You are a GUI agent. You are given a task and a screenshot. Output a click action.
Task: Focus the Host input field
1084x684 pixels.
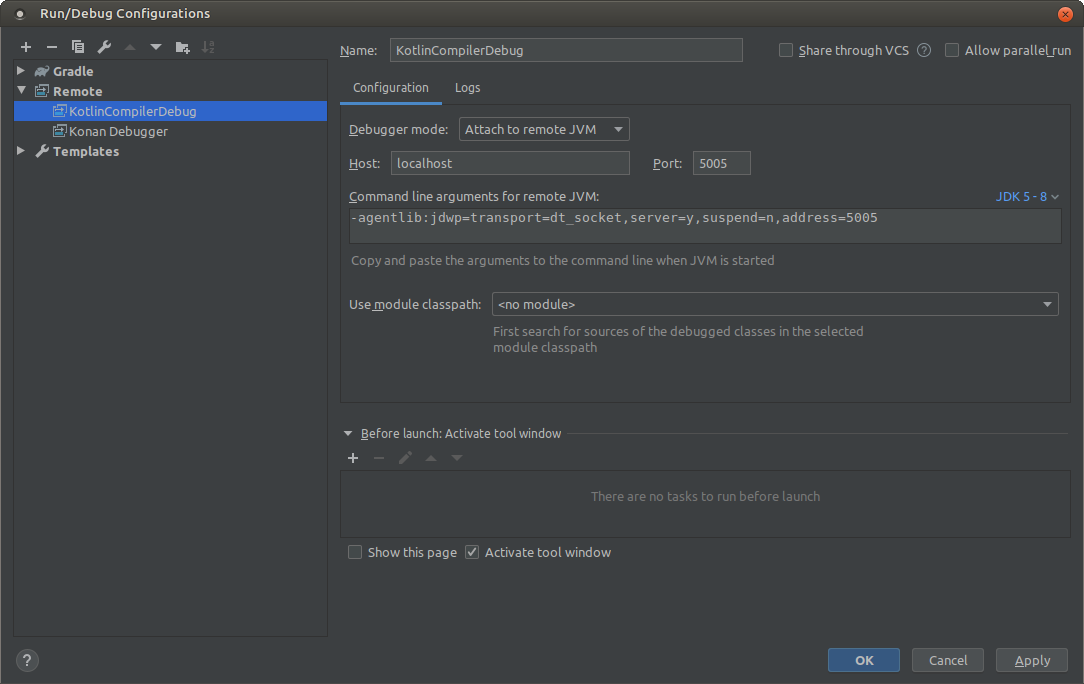tap(510, 163)
